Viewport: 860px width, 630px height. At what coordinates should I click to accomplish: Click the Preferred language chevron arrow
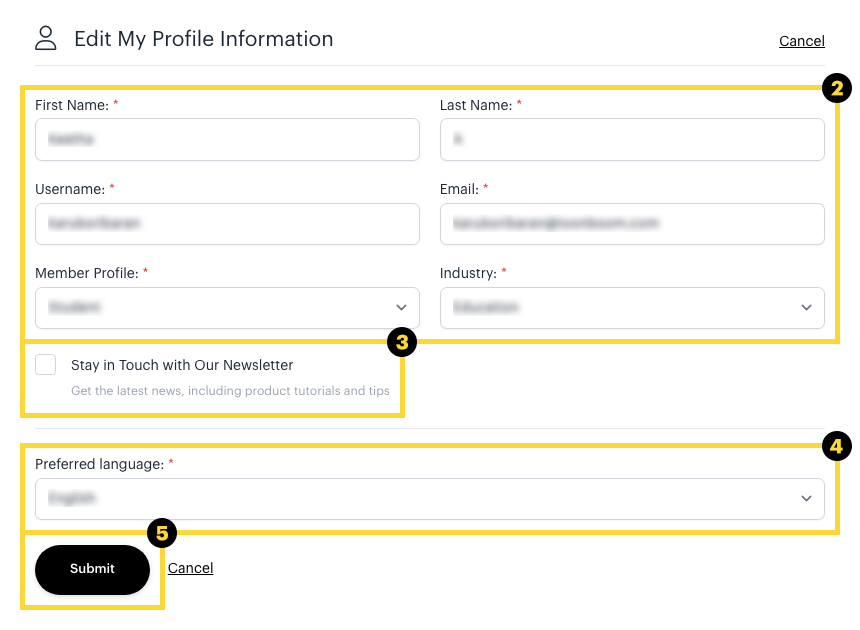pos(807,499)
